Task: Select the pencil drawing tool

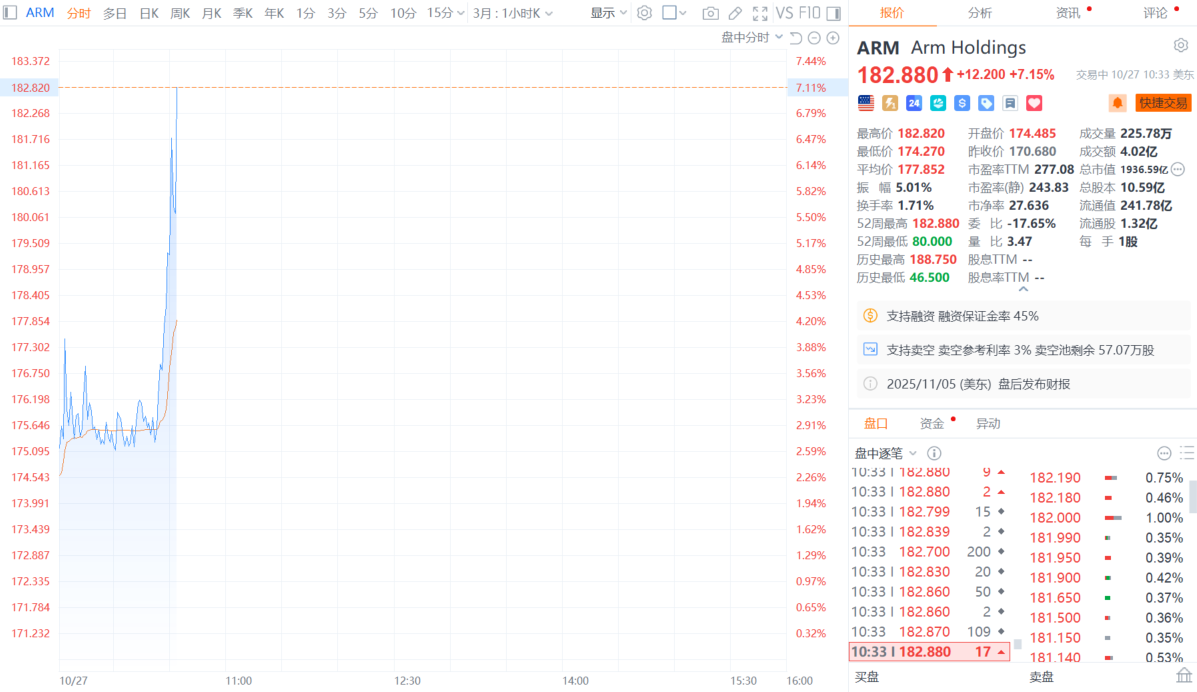Action: click(735, 13)
